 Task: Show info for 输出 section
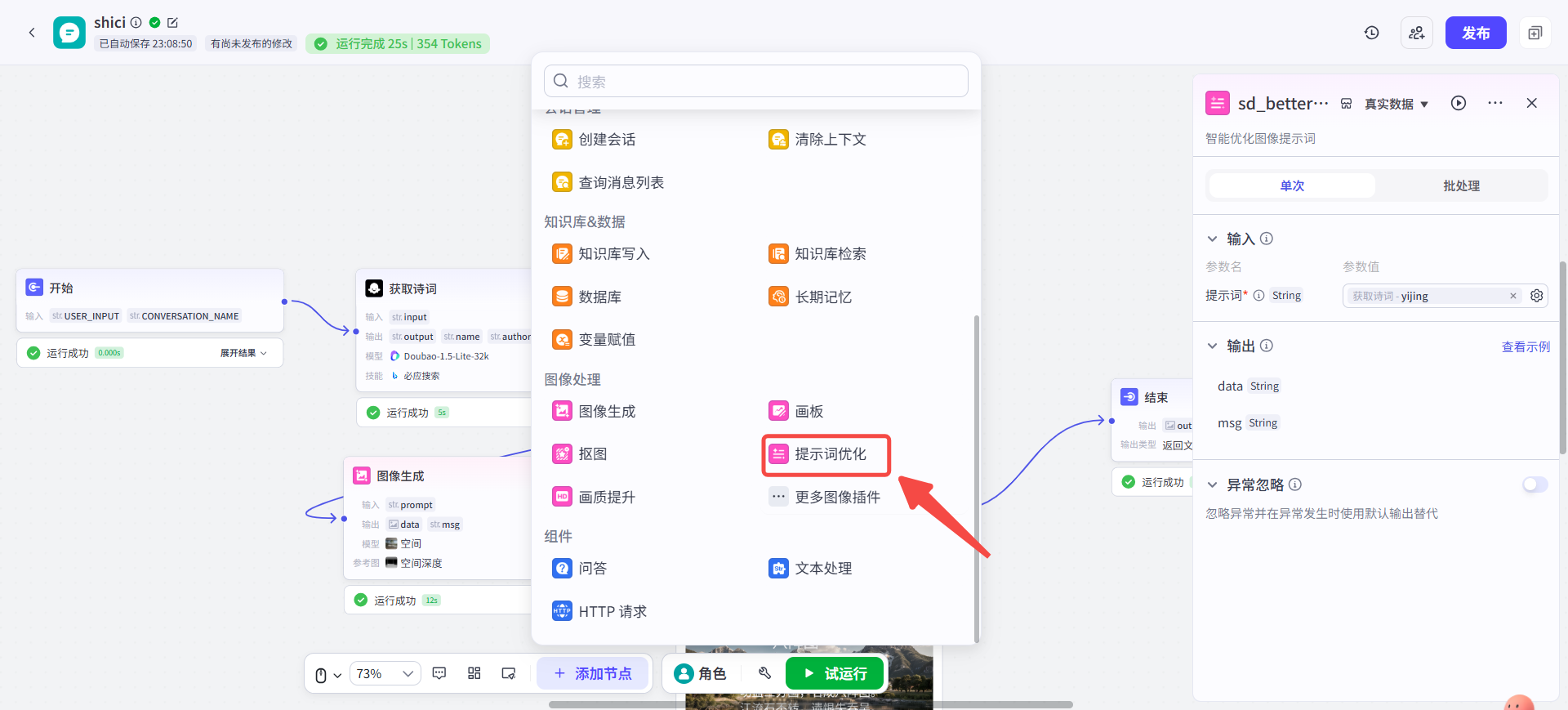[1267, 346]
